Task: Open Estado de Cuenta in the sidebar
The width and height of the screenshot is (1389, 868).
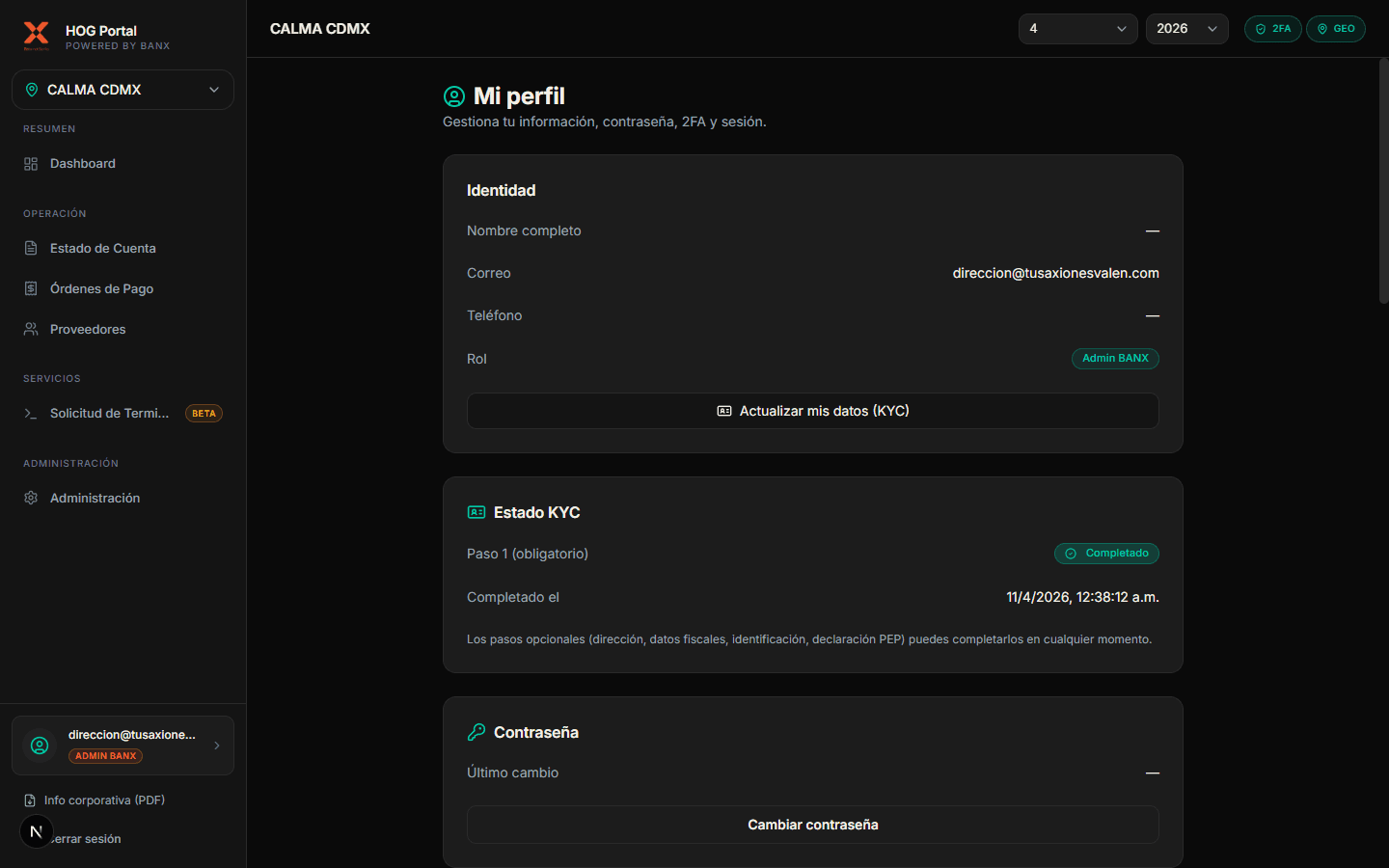Action: [x=102, y=249]
